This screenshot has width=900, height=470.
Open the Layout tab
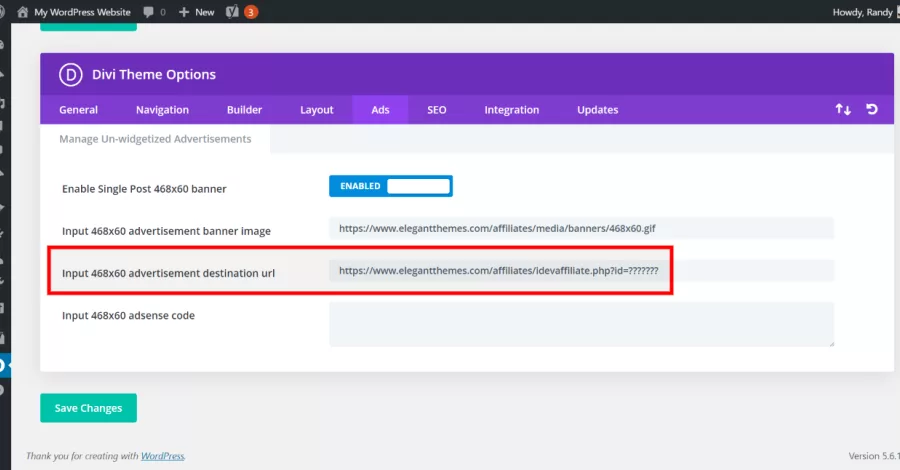tap(317, 110)
